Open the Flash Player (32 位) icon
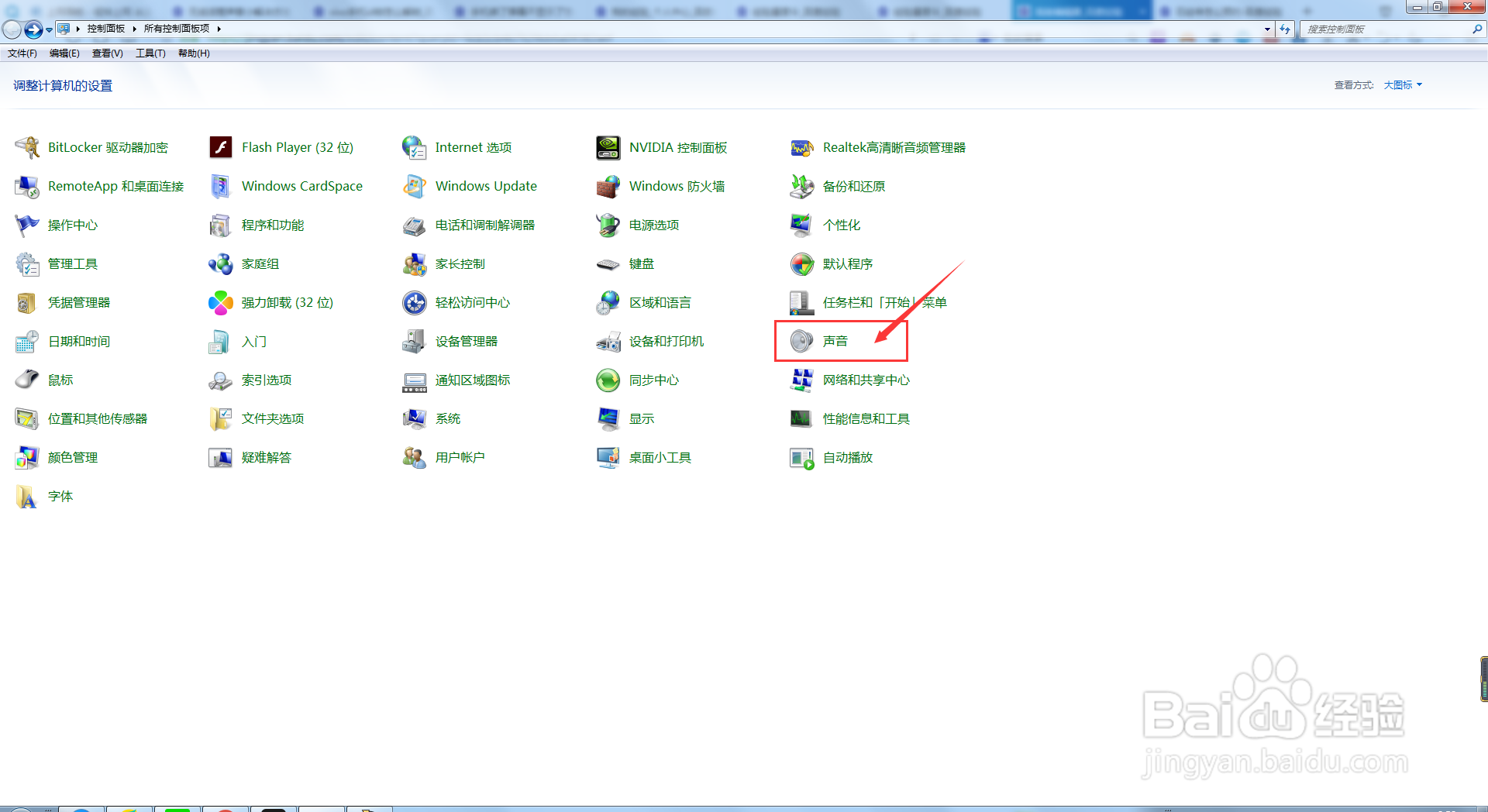1488x812 pixels. (x=221, y=147)
